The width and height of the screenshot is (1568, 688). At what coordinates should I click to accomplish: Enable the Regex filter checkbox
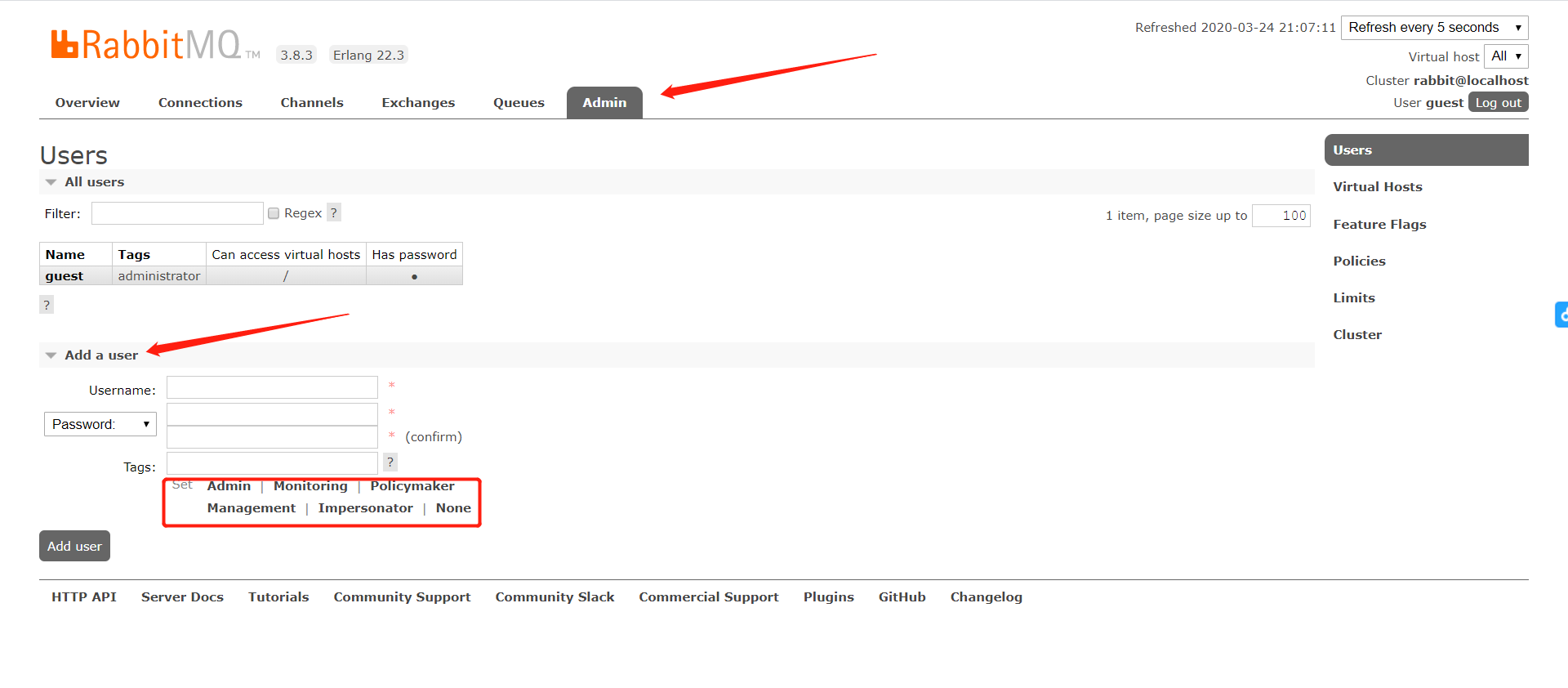click(274, 213)
